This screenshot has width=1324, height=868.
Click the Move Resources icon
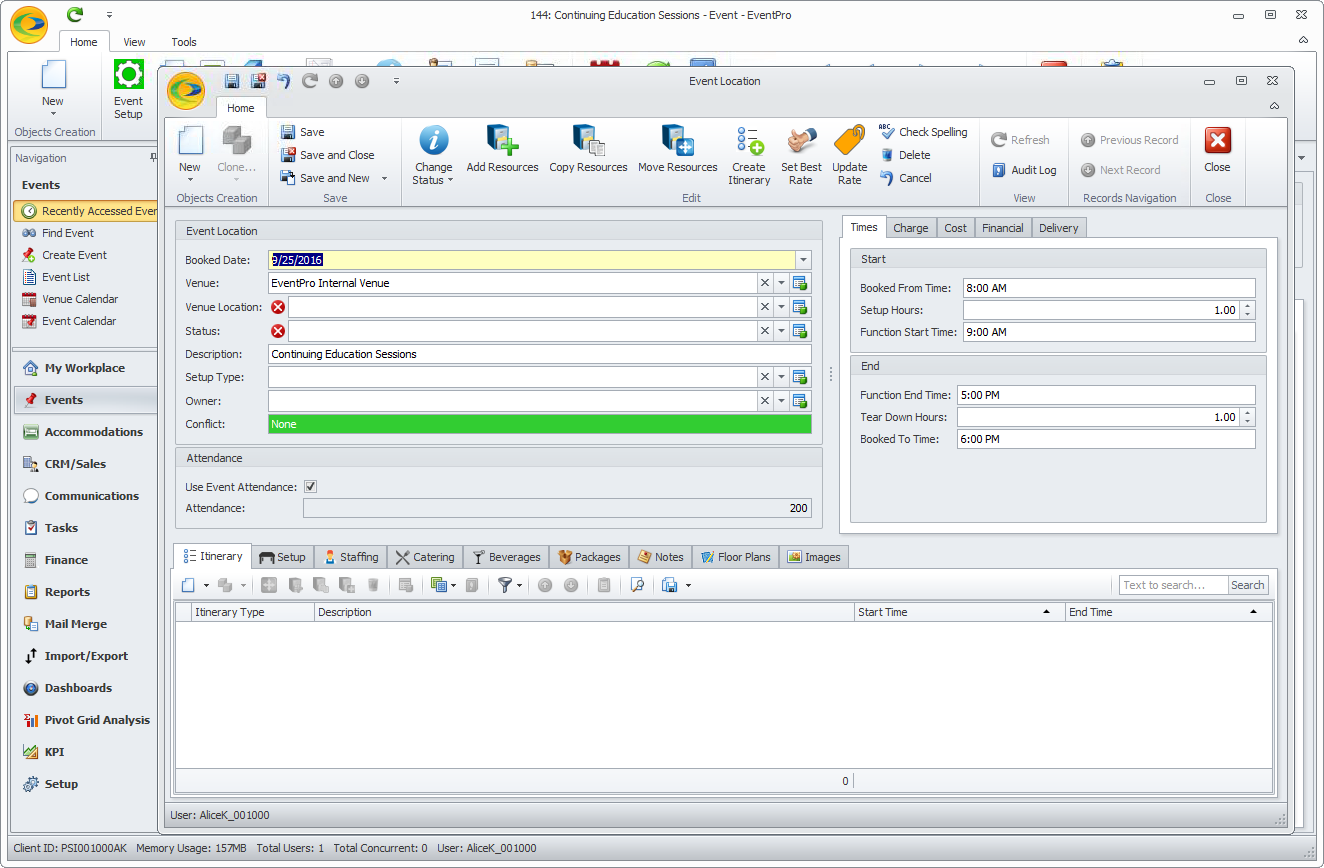[678, 140]
